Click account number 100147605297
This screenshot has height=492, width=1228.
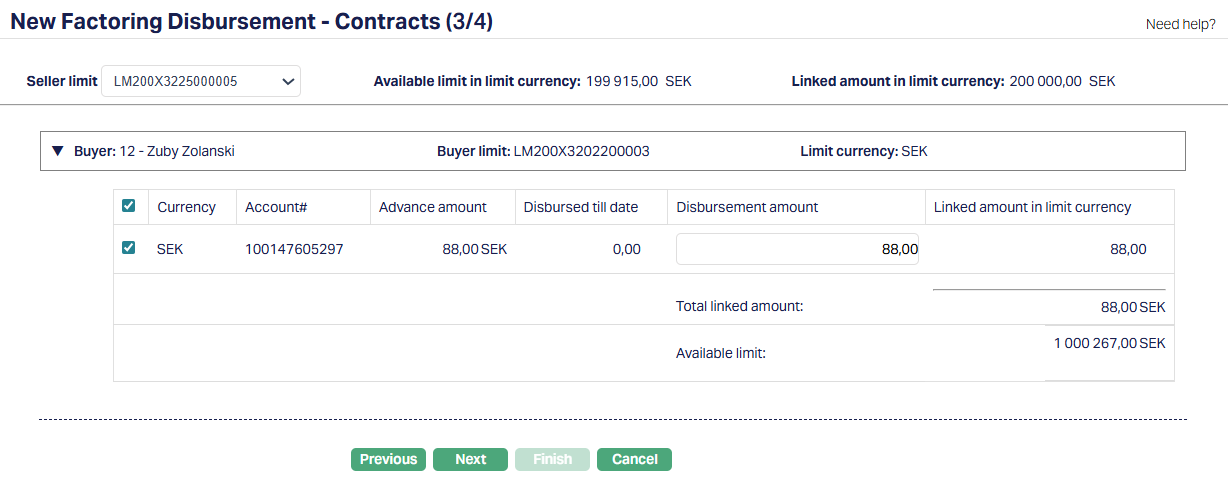click(294, 249)
